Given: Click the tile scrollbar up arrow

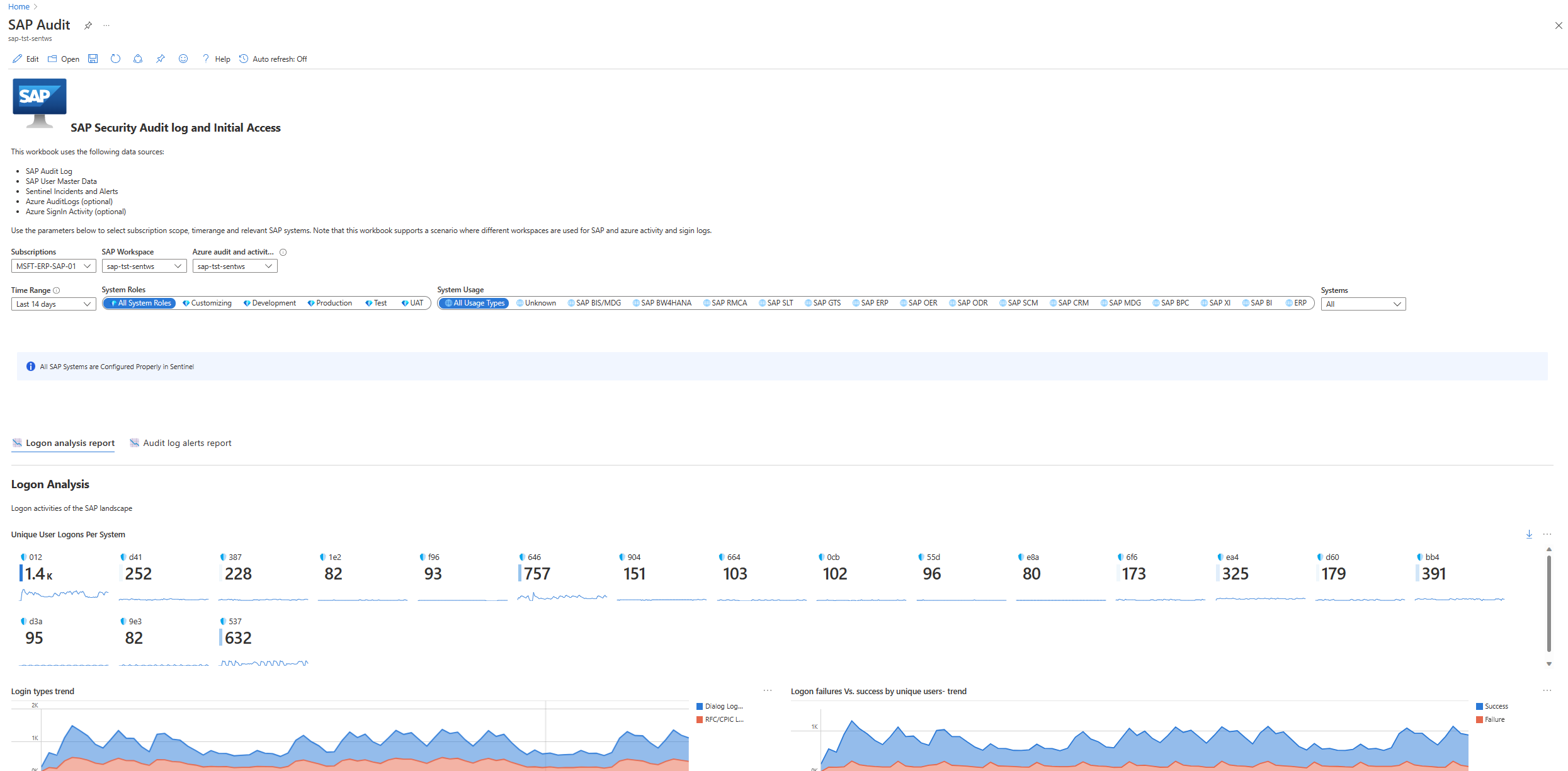Looking at the screenshot, I should tap(1549, 550).
